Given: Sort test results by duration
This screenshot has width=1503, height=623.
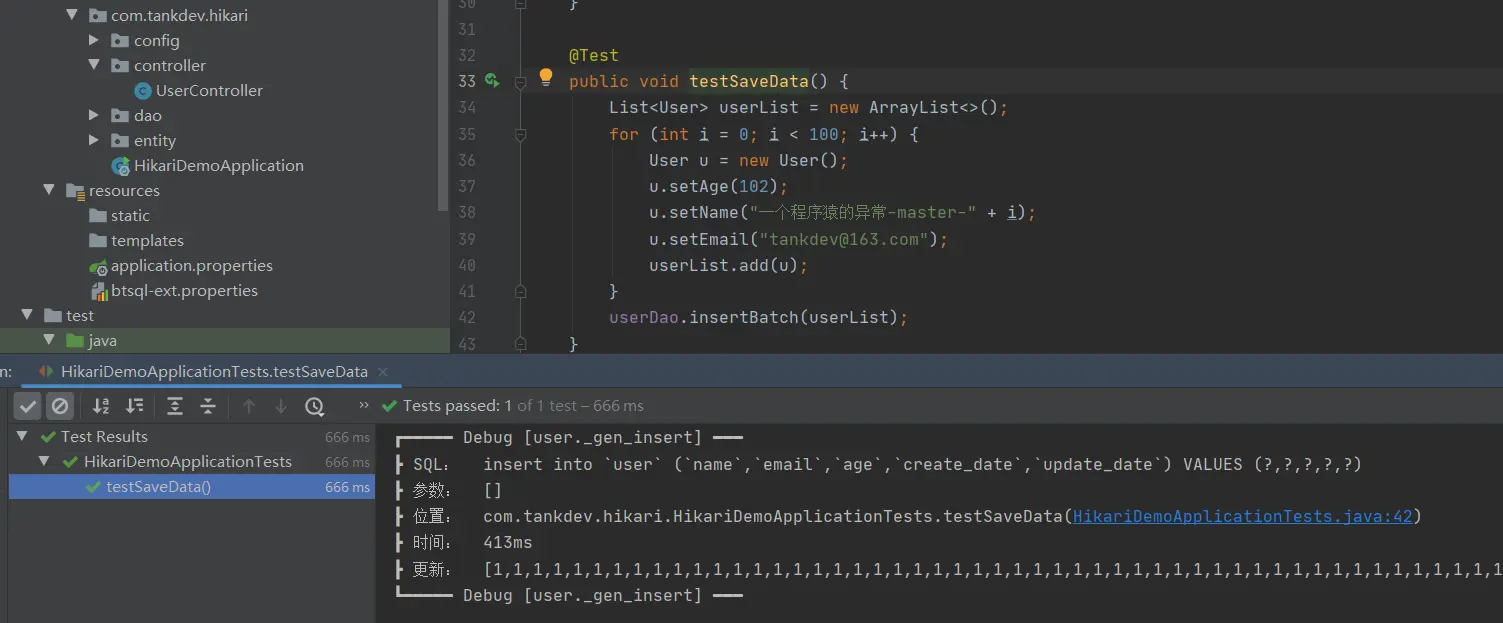Looking at the screenshot, I should click(135, 406).
